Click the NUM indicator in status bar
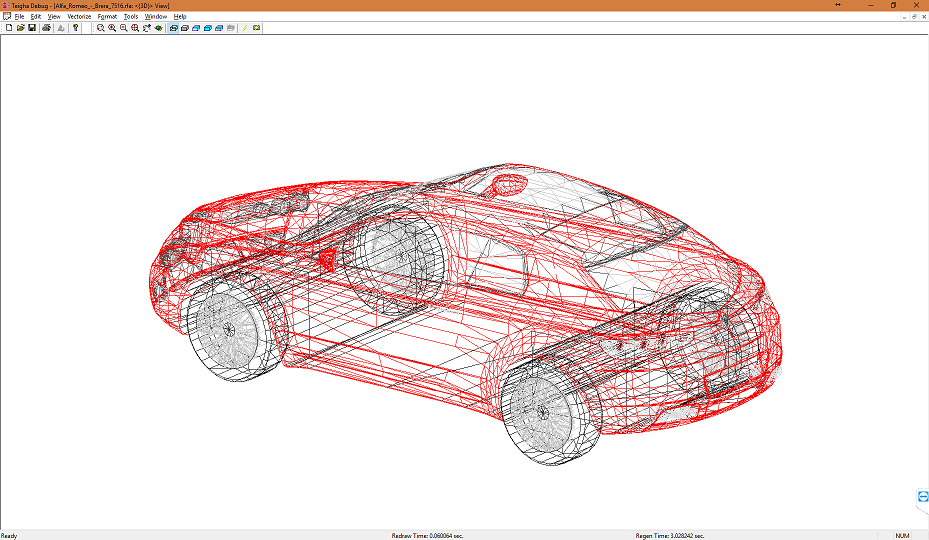 902,535
